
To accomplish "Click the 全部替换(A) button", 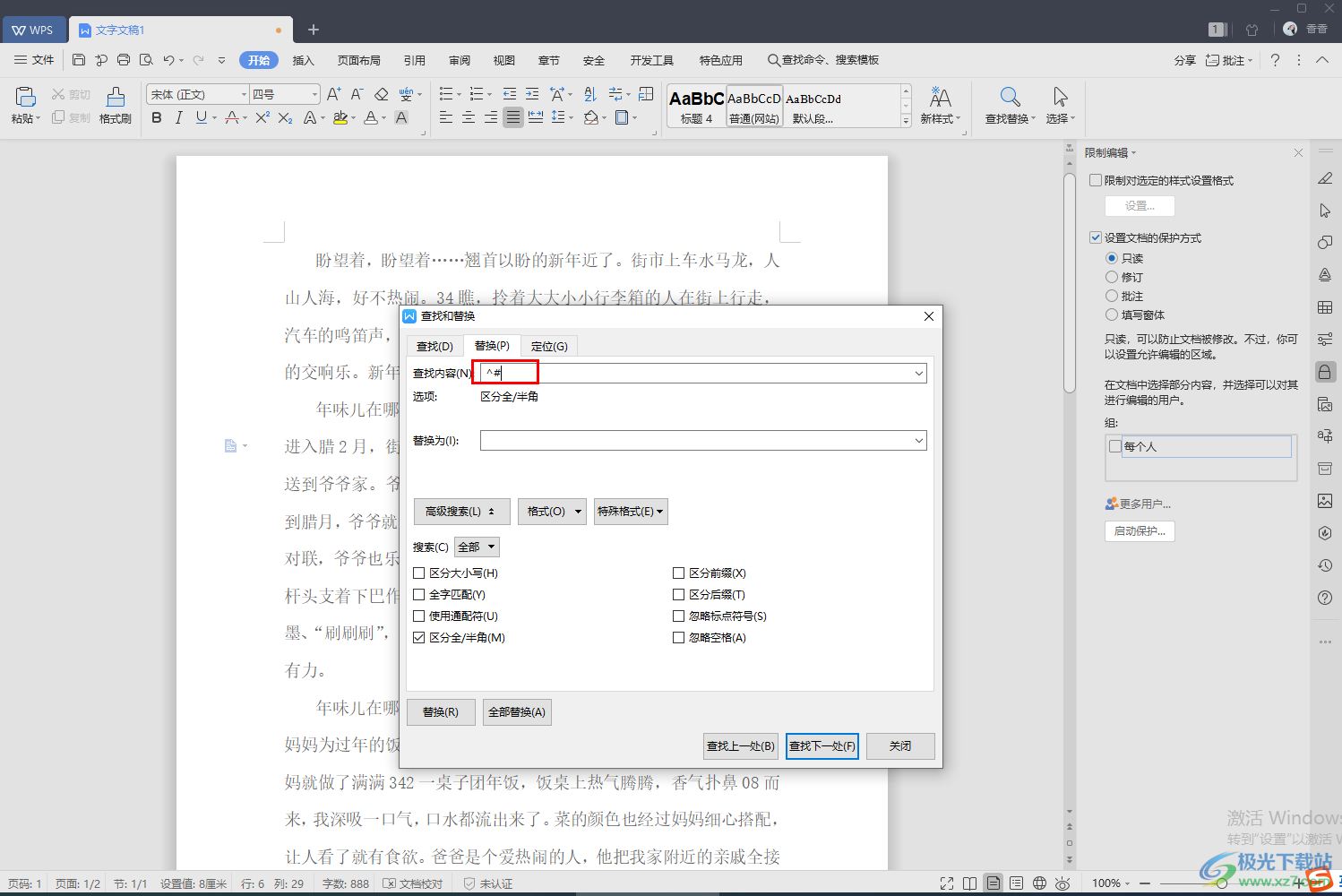I will [517, 712].
